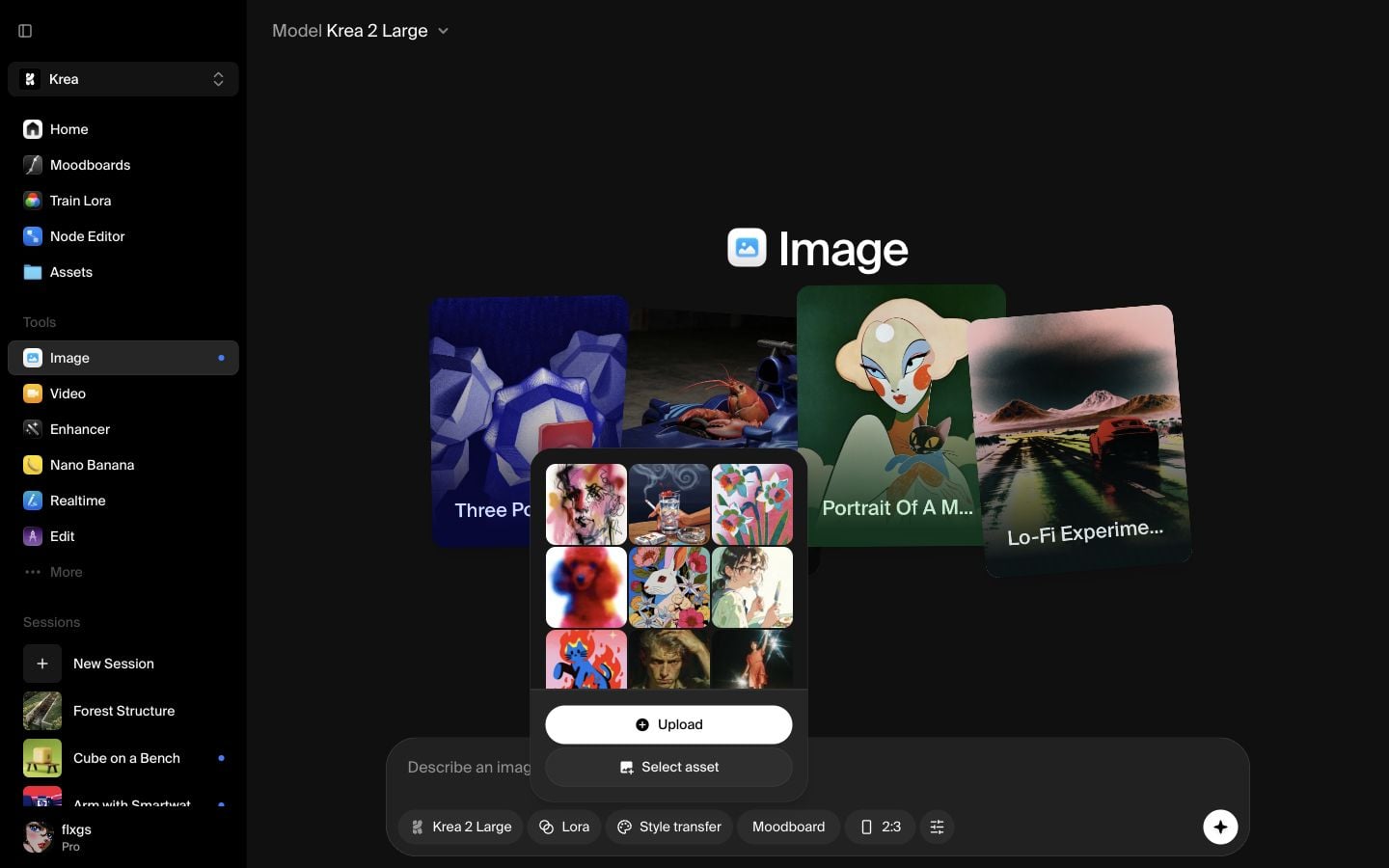Click the Node Editor icon
The width and height of the screenshot is (1389, 868).
point(33,236)
